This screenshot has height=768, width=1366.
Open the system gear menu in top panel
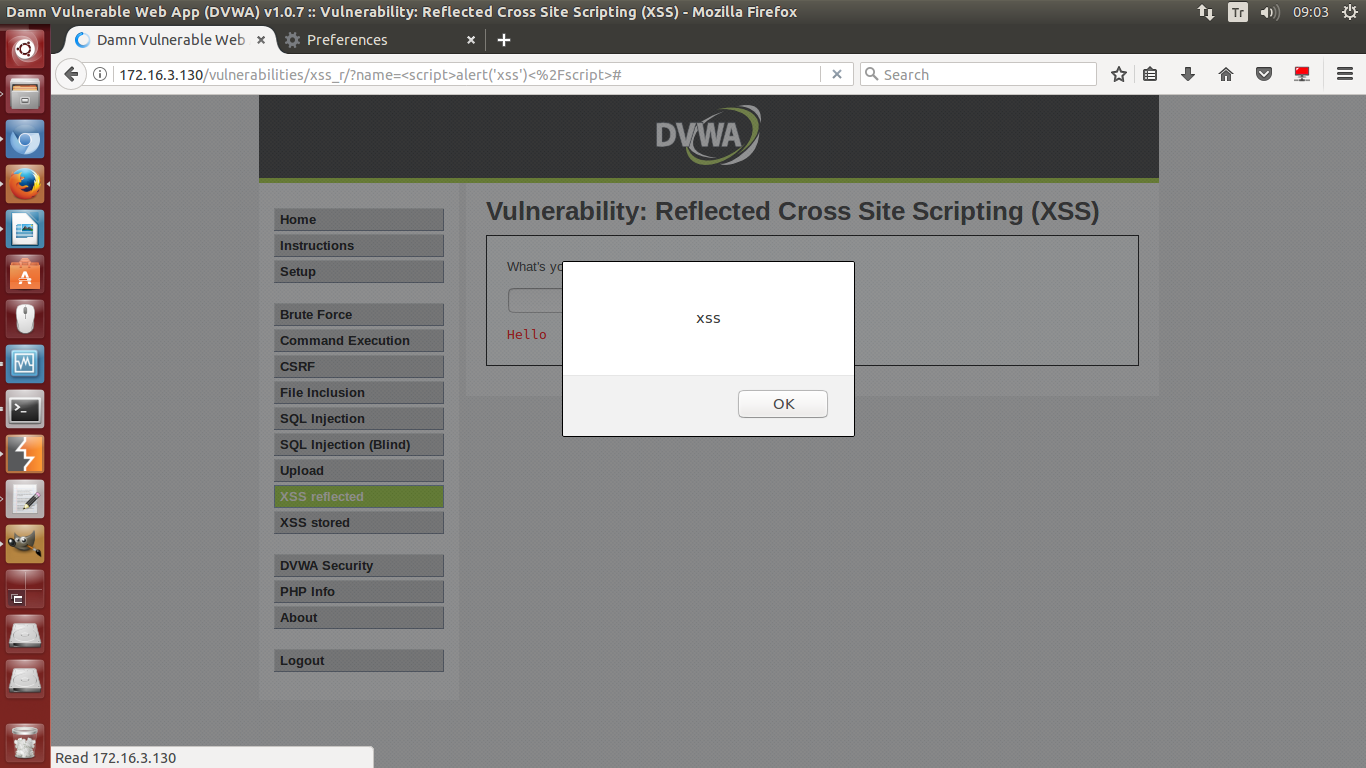1348,12
